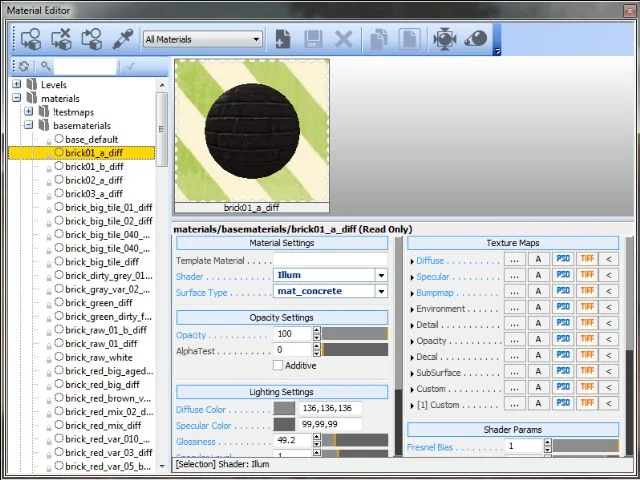Click the Environment row A button

(x=538, y=307)
